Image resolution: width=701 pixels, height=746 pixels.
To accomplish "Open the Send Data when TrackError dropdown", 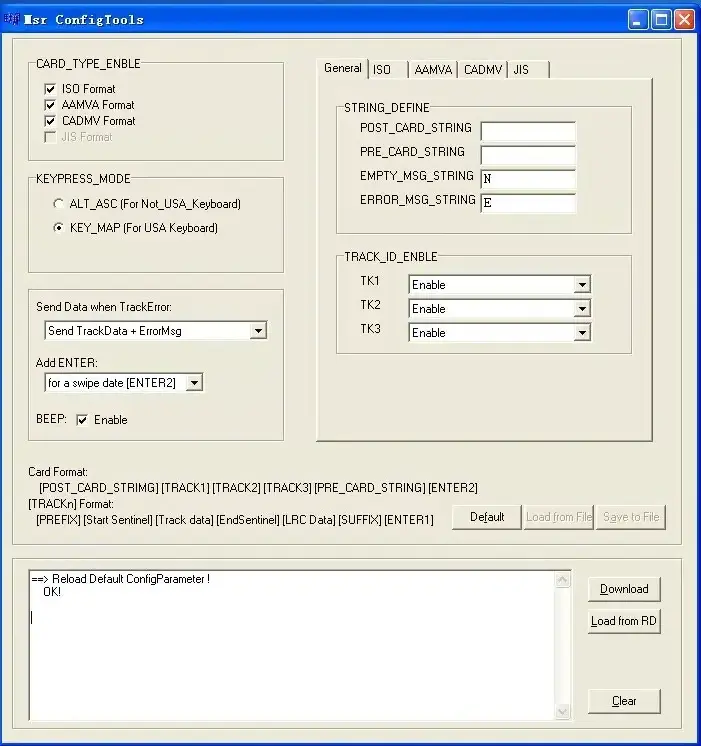I will [258, 331].
